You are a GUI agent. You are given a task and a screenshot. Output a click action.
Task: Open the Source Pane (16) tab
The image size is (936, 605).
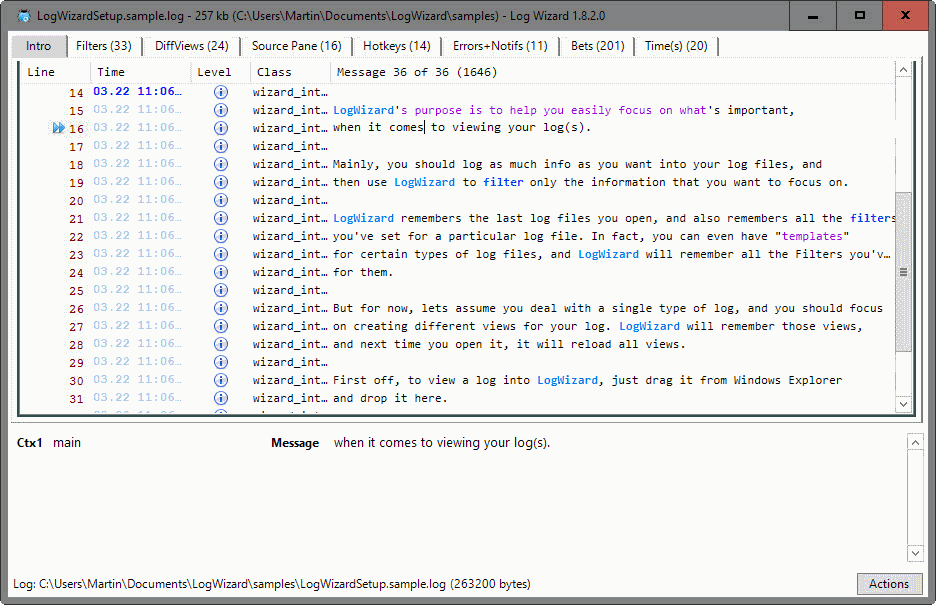click(297, 46)
